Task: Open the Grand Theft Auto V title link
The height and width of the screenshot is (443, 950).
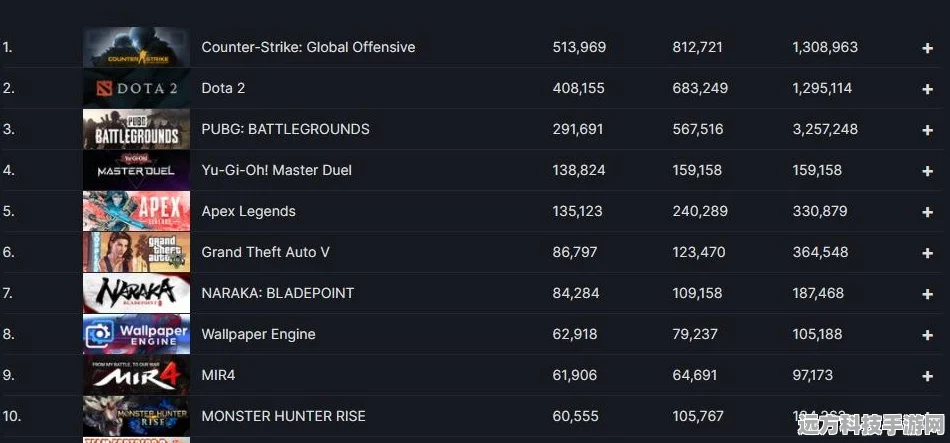Action: 265,252
